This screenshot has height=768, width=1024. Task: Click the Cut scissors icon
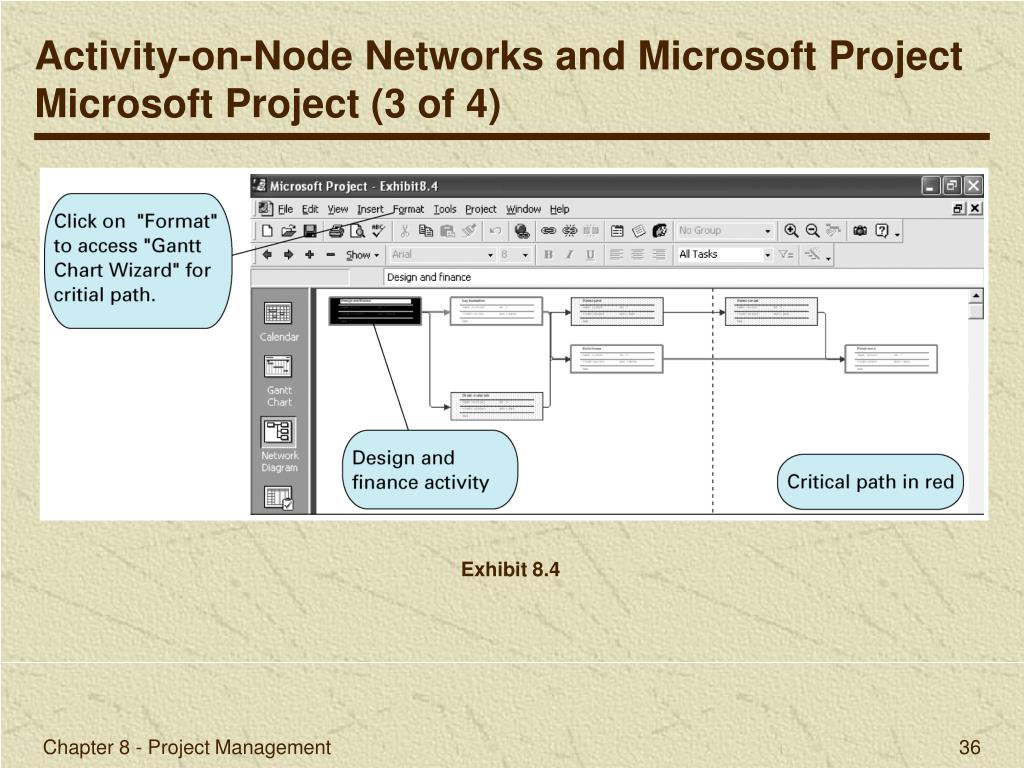point(404,231)
